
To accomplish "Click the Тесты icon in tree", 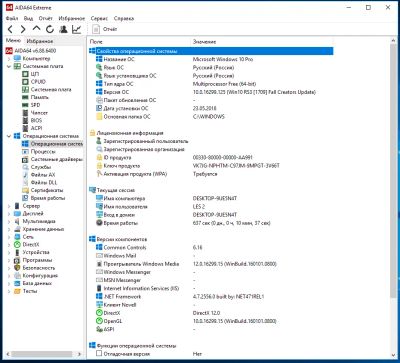I will coord(17,291).
